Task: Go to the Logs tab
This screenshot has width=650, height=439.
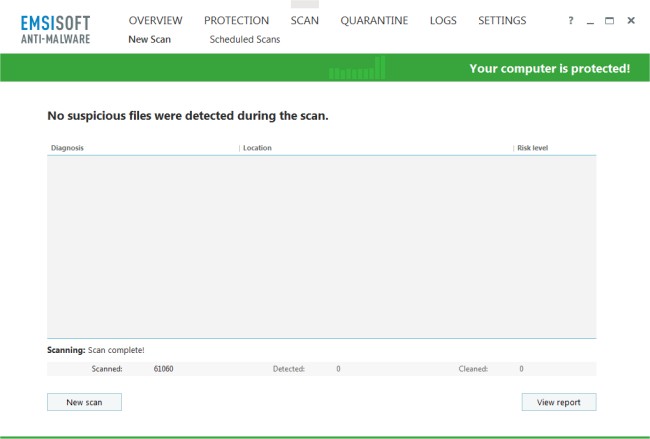Action: pos(443,20)
